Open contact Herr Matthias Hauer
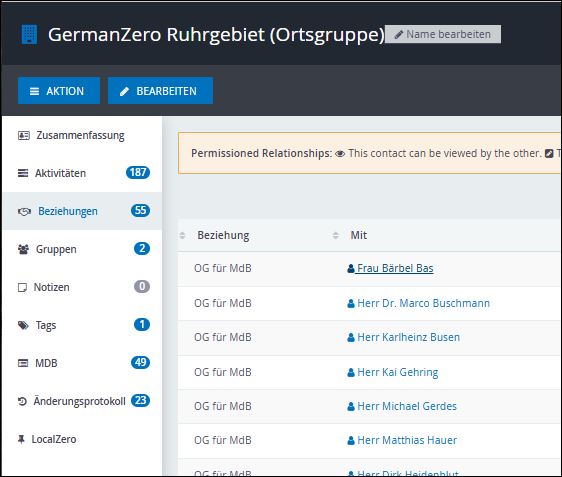The width and height of the screenshot is (562, 477). 407,440
